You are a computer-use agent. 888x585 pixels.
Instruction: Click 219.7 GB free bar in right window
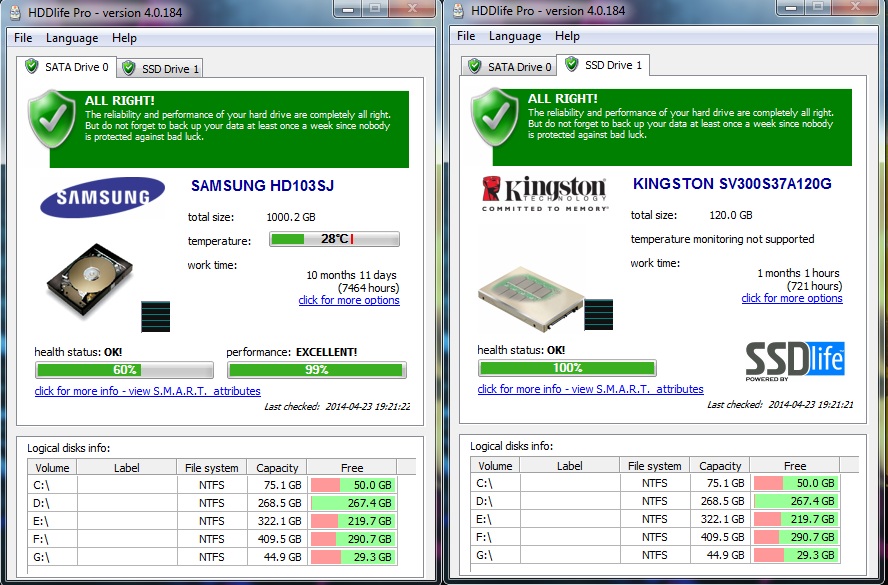pos(795,519)
